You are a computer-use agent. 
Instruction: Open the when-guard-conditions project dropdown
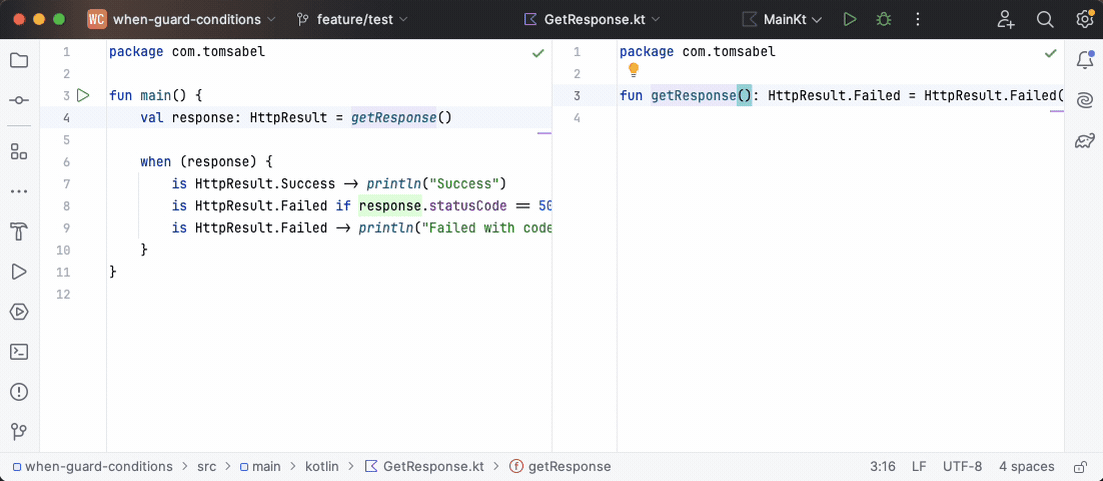point(181,20)
